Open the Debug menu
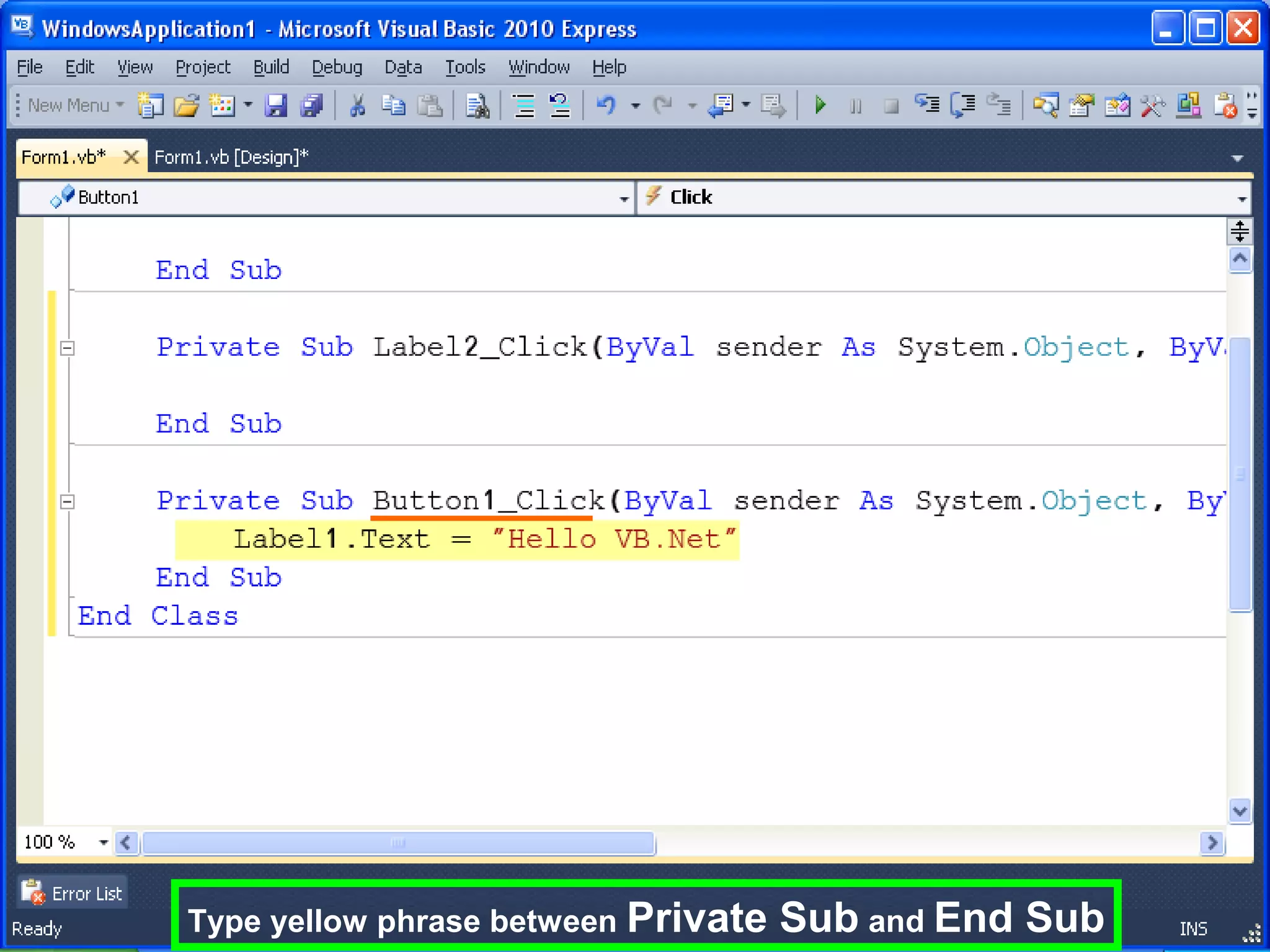Image resolution: width=1270 pixels, height=952 pixels. (x=337, y=67)
